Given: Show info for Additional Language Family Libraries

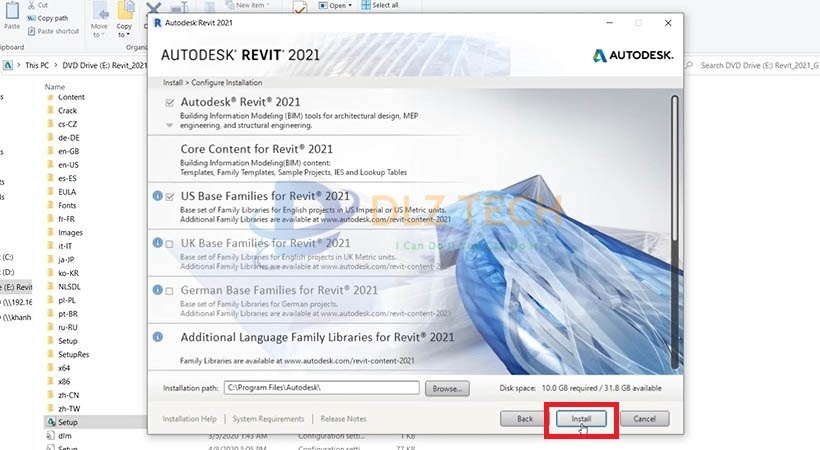Looking at the screenshot, I should pyautogui.click(x=157, y=337).
